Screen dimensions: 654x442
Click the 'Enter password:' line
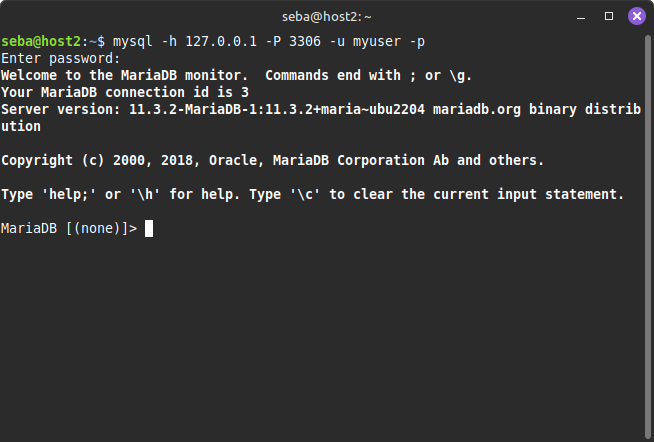(60, 58)
